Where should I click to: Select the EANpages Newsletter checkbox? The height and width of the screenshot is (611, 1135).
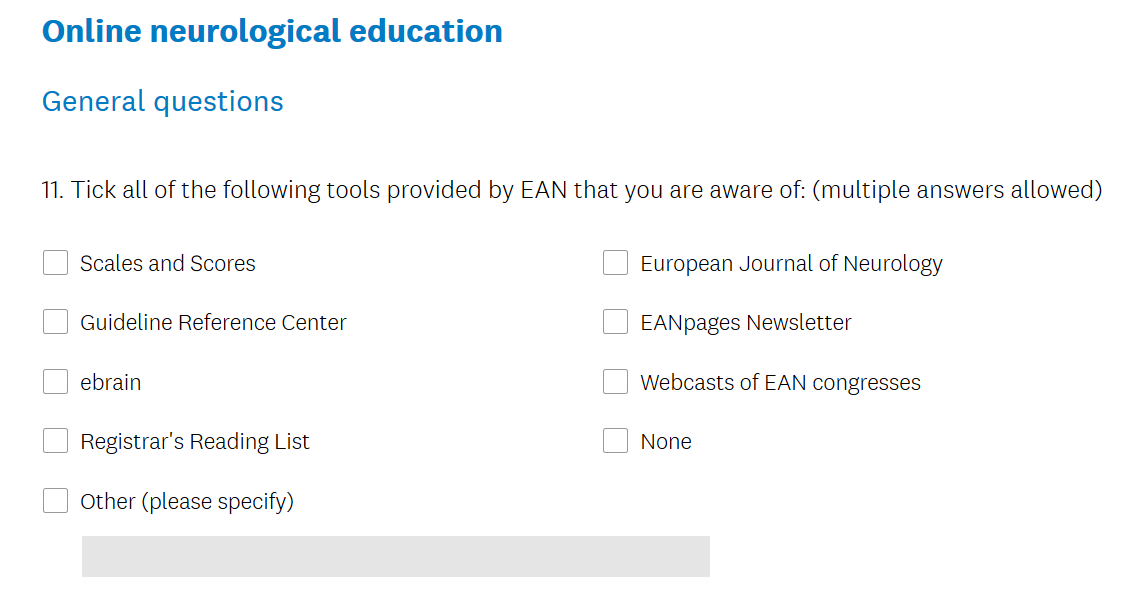(615, 322)
